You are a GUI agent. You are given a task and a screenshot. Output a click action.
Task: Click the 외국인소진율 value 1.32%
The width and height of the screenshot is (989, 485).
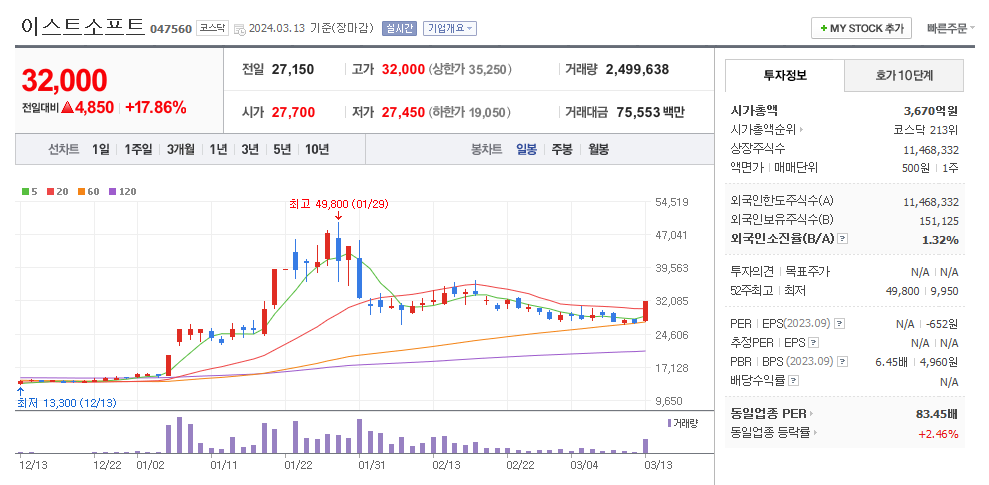[x=939, y=240]
